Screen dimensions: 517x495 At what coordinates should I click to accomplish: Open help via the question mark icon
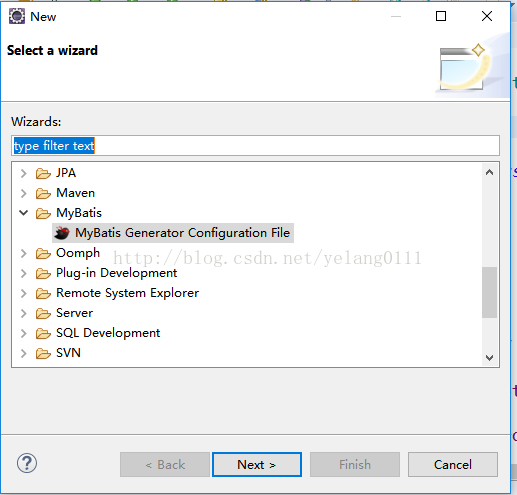tap(27, 463)
